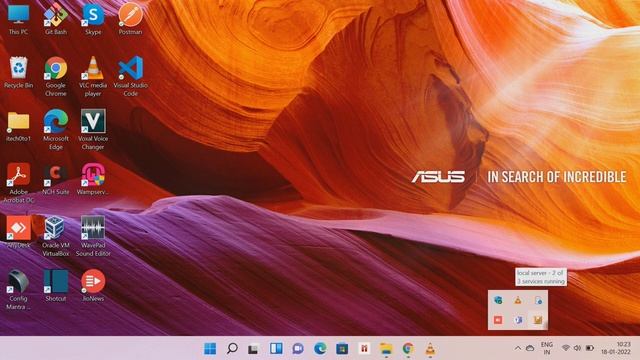Select Visual Studio Code desktop icon
The height and width of the screenshot is (360, 640).
[131, 77]
